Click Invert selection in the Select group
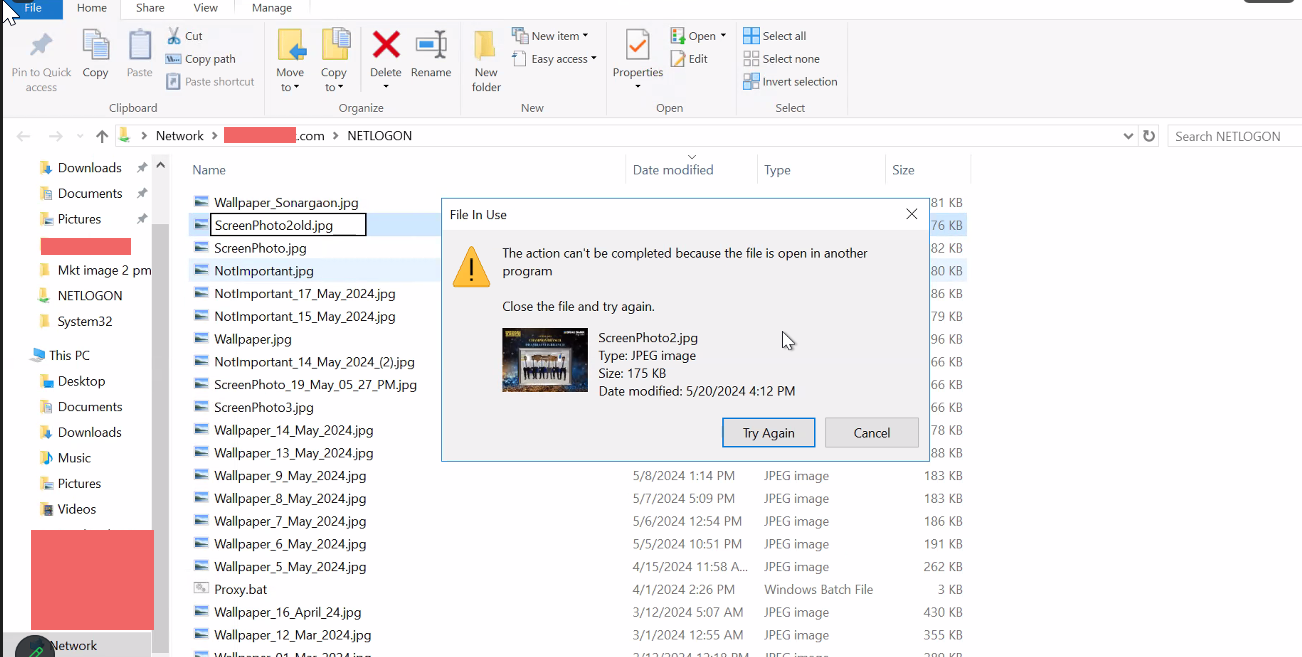Viewport: 1302px width, 657px height. 791,81
